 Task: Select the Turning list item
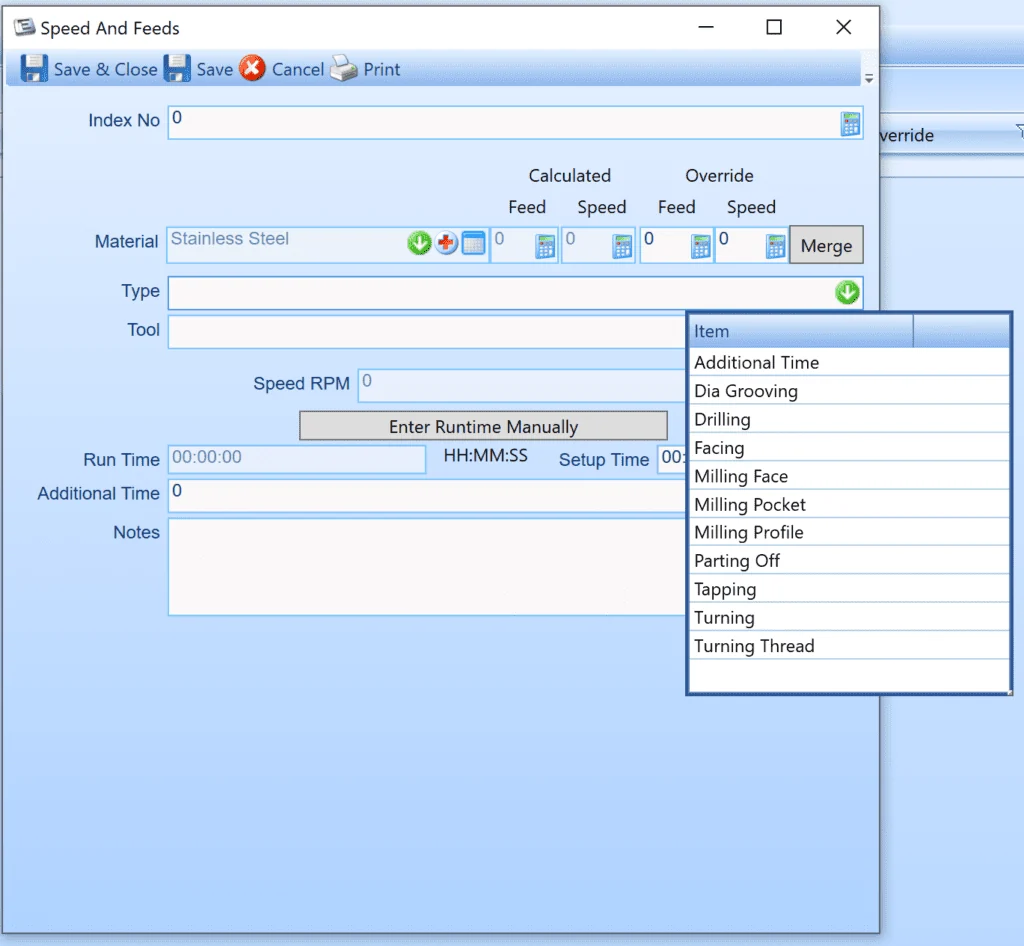click(x=849, y=617)
